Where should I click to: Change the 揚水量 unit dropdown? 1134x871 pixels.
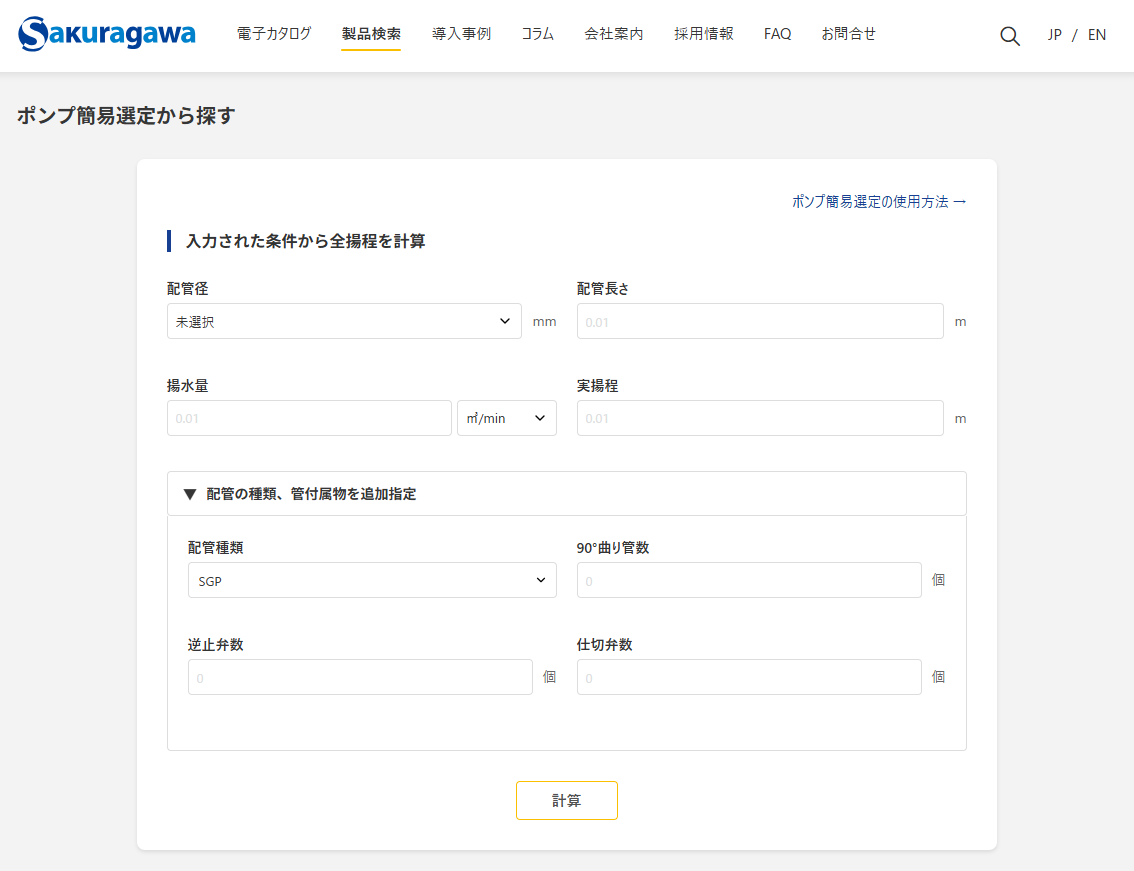506,418
